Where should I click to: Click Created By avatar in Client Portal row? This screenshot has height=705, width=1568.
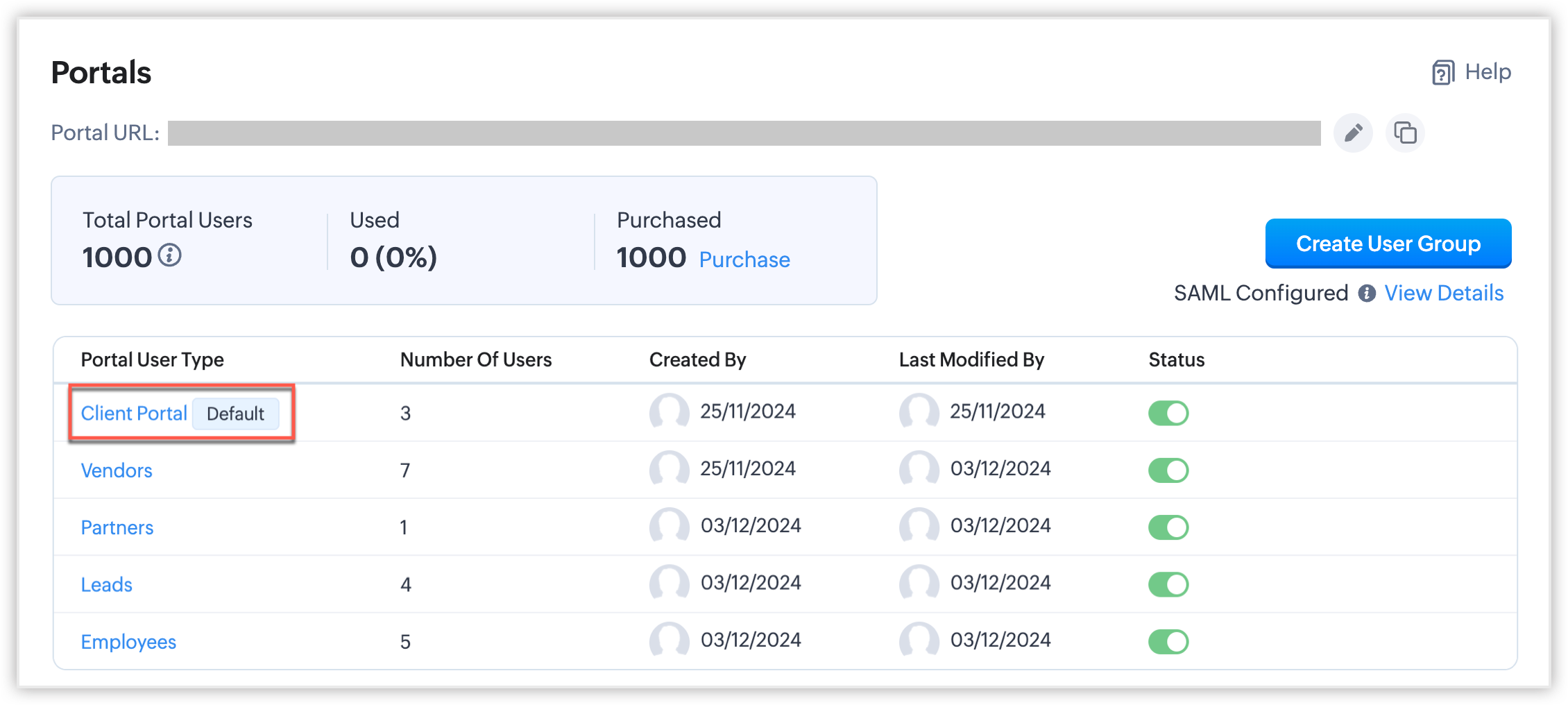point(669,412)
